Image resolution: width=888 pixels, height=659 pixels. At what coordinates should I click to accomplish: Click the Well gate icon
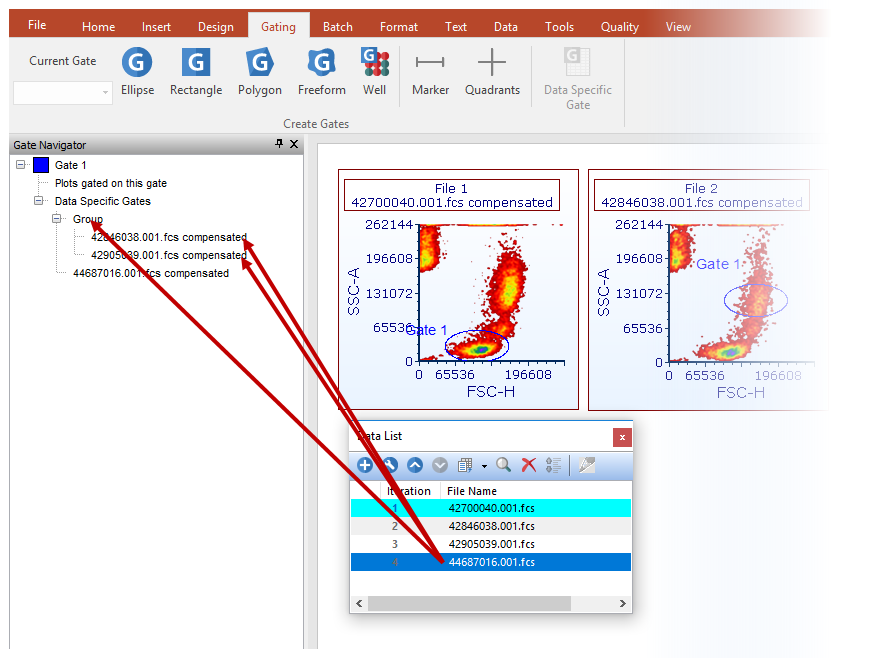tap(375, 72)
